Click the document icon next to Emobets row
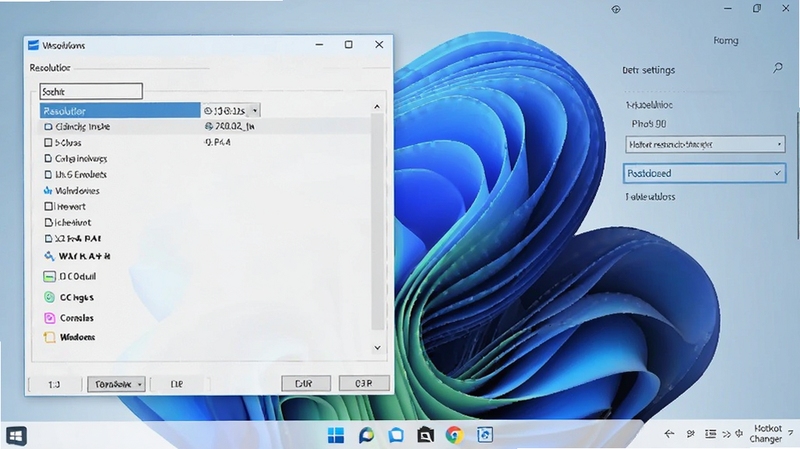This screenshot has height=449, width=800. pyautogui.click(x=48, y=174)
